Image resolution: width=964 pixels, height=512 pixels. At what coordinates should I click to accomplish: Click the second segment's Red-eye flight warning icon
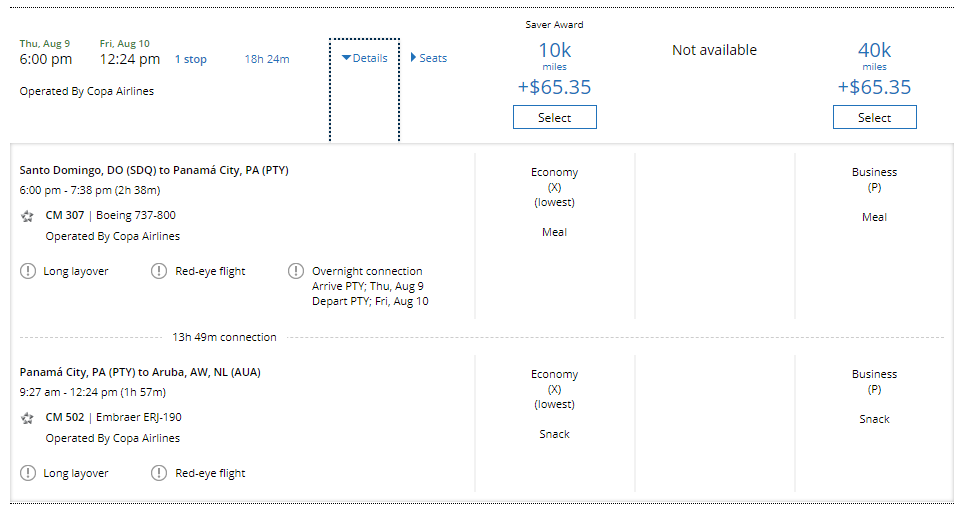[159, 473]
